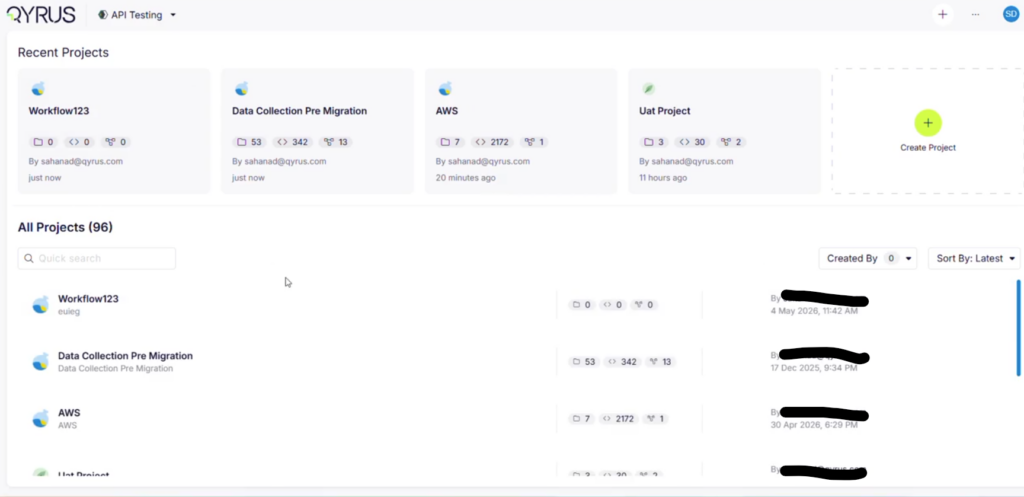1024x497 pixels.
Task: Click the 13 workflows badge on card
Action: [336, 142]
